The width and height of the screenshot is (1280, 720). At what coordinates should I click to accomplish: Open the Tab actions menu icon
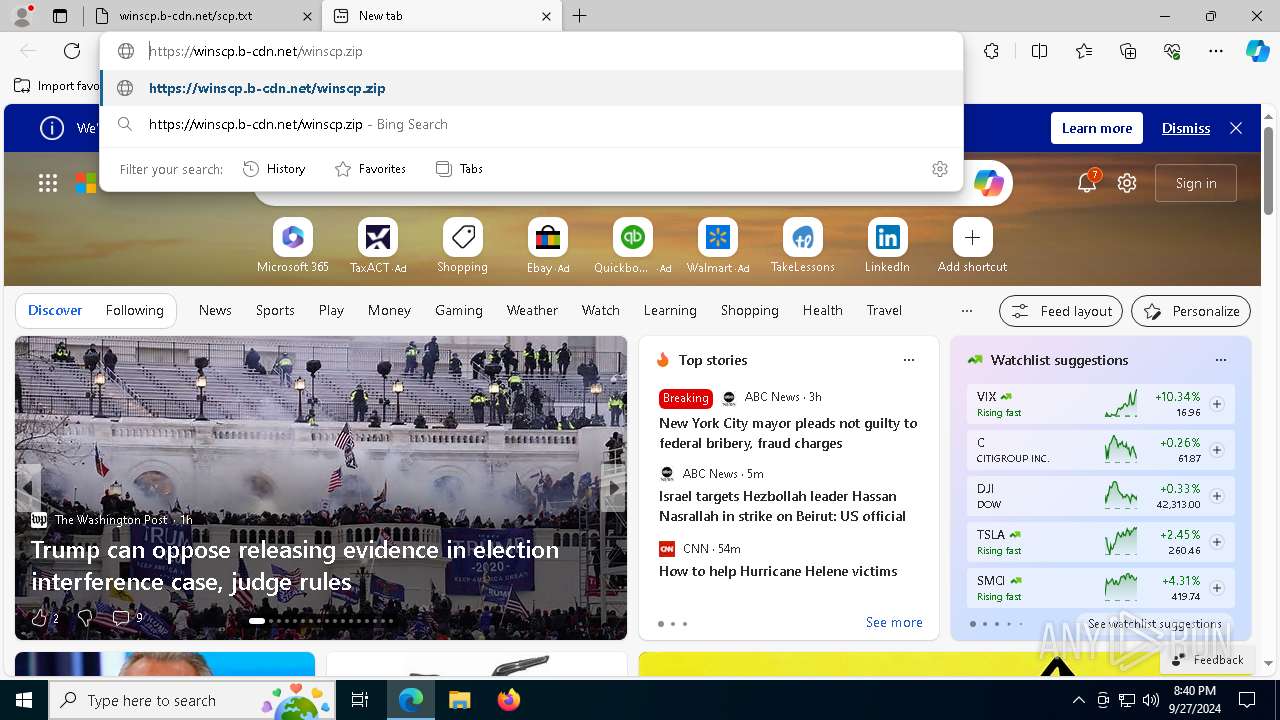tap(60, 16)
